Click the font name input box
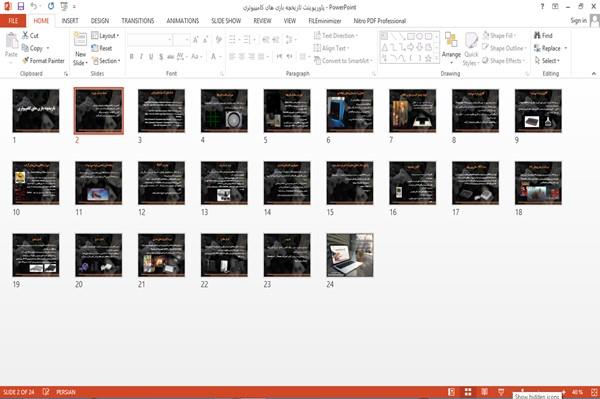 coord(149,39)
